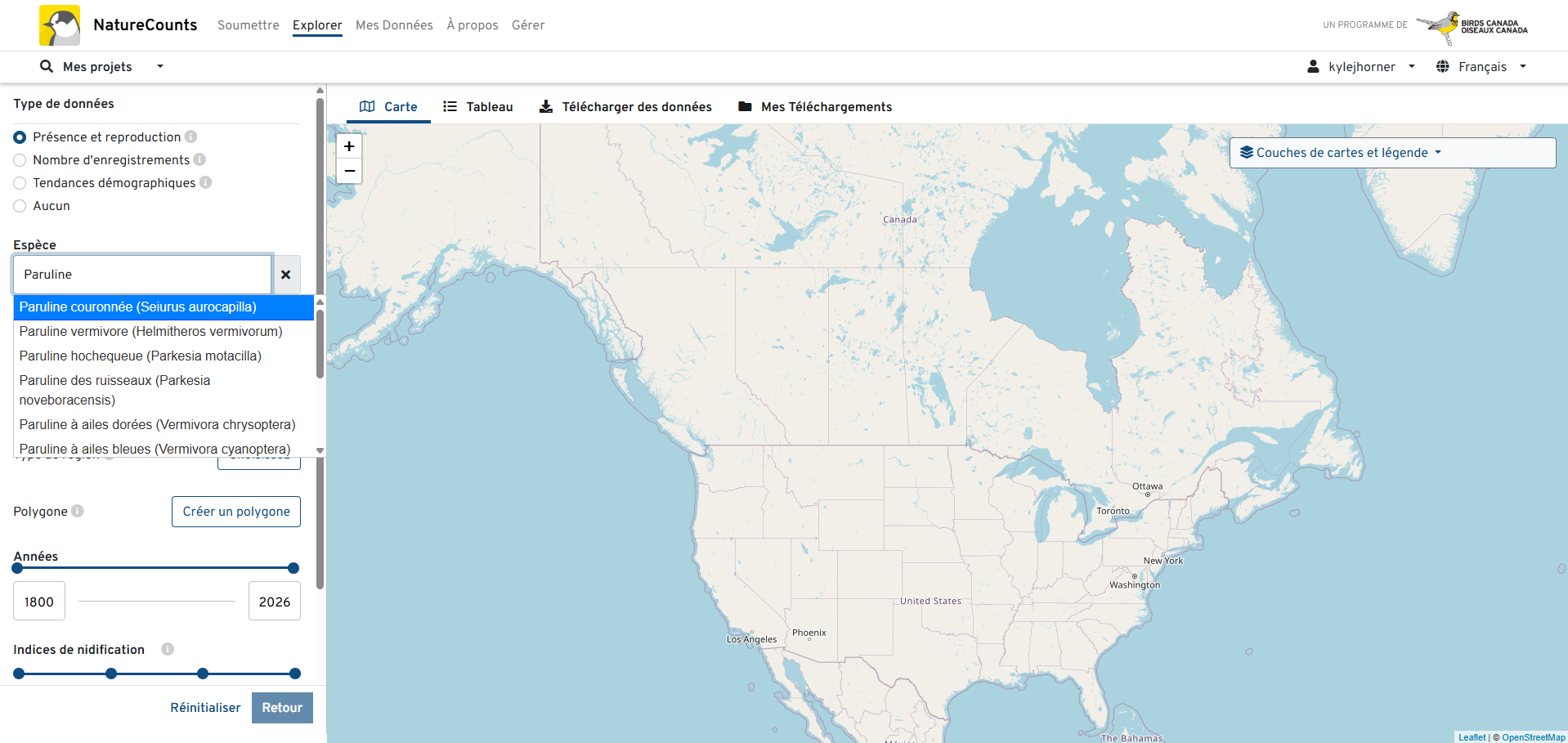Show info for Indices de nidification

point(168,649)
